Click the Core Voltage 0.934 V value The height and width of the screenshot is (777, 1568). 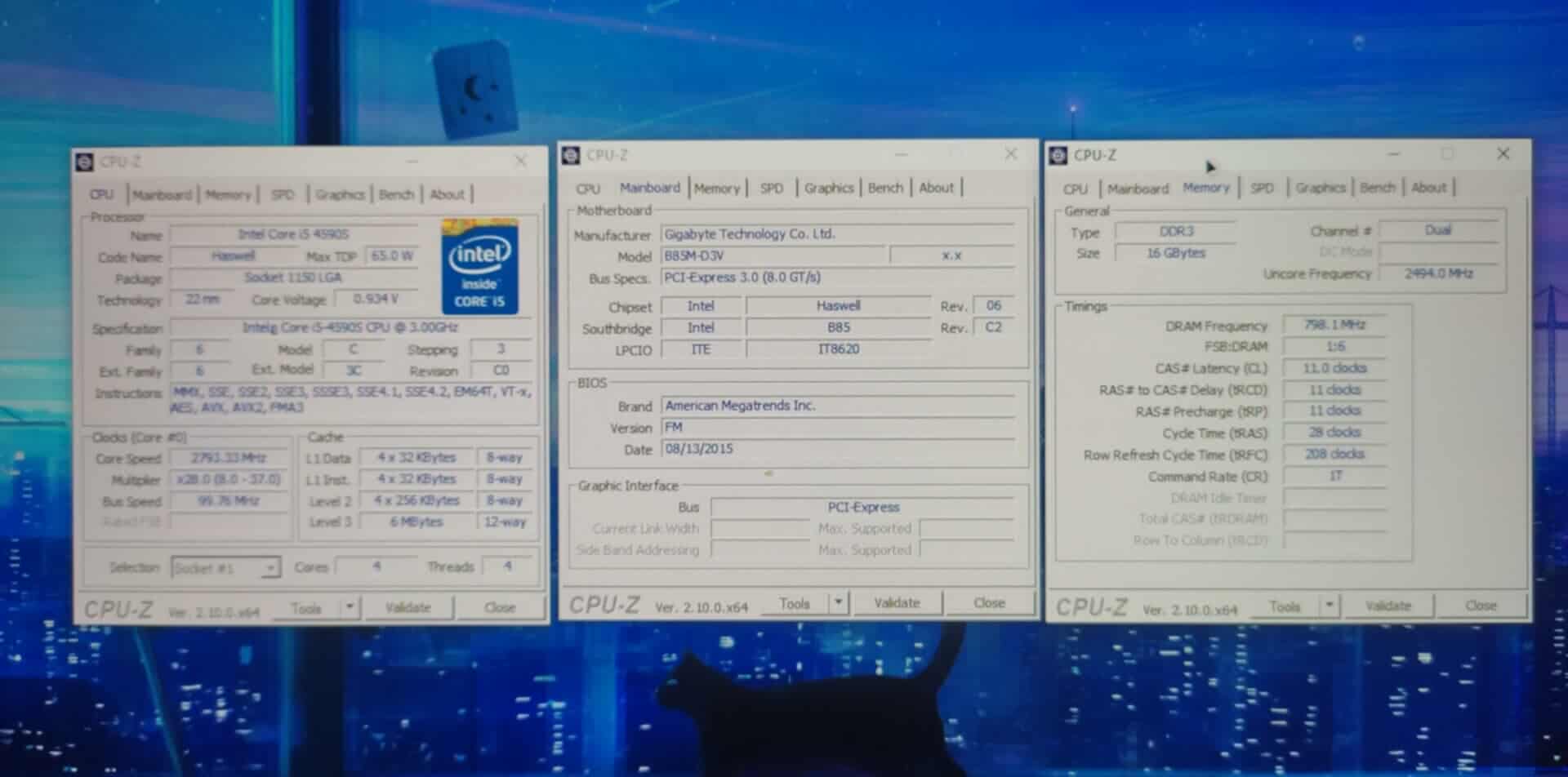click(x=376, y=300)
